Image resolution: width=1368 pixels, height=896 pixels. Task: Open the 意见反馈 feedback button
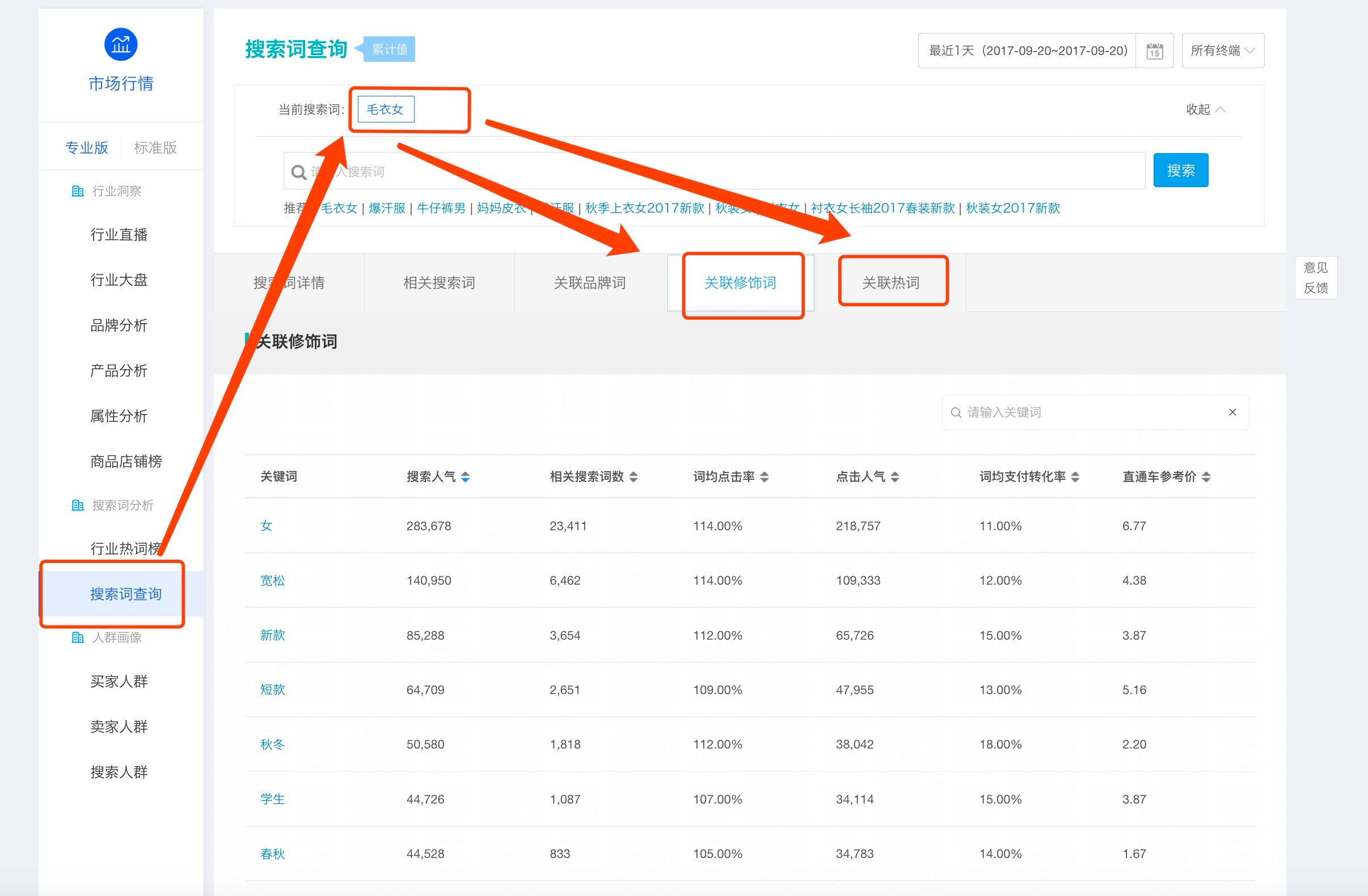1316,278
